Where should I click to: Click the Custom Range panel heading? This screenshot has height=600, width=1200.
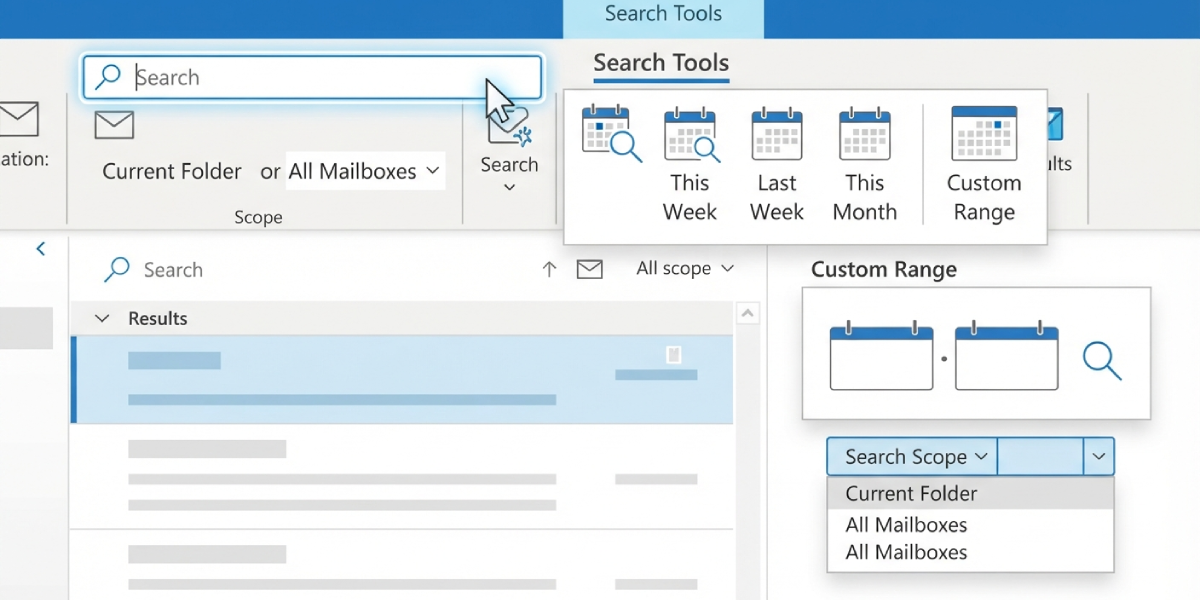tap(884, 269)
